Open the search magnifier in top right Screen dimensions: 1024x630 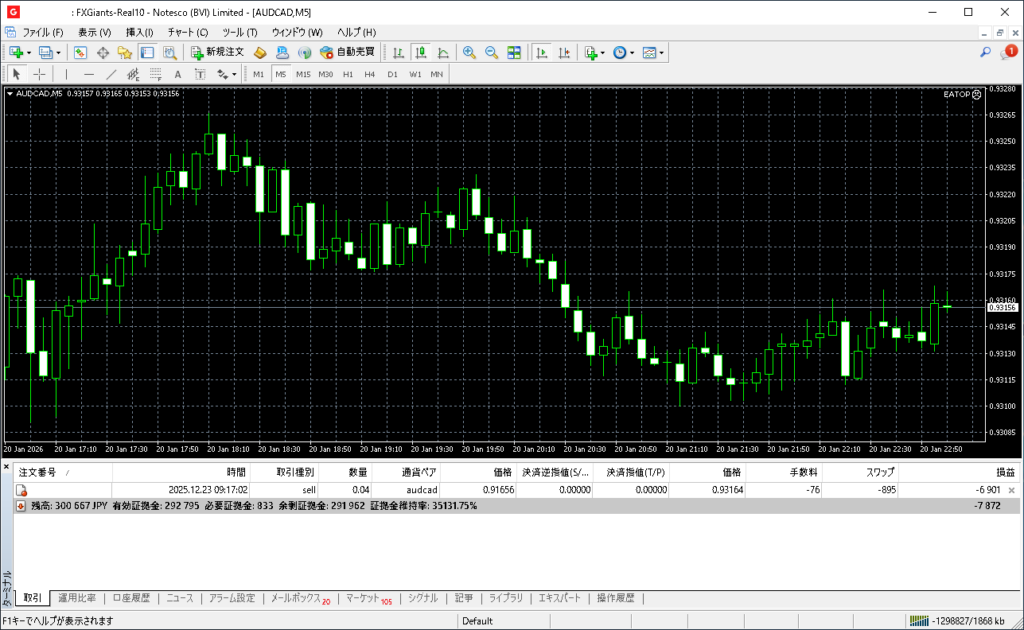click(x=985, y=52)
